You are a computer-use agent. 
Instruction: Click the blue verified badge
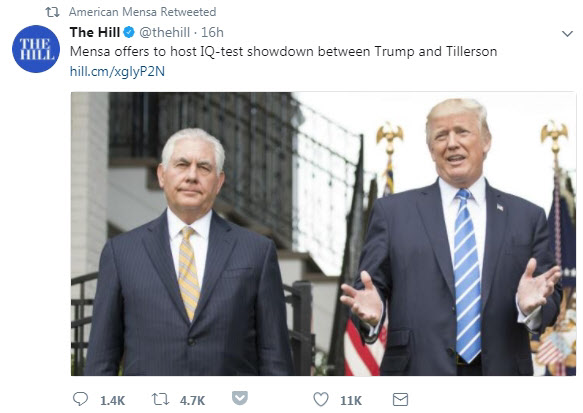pyautogui.click(x=129, y=32)
